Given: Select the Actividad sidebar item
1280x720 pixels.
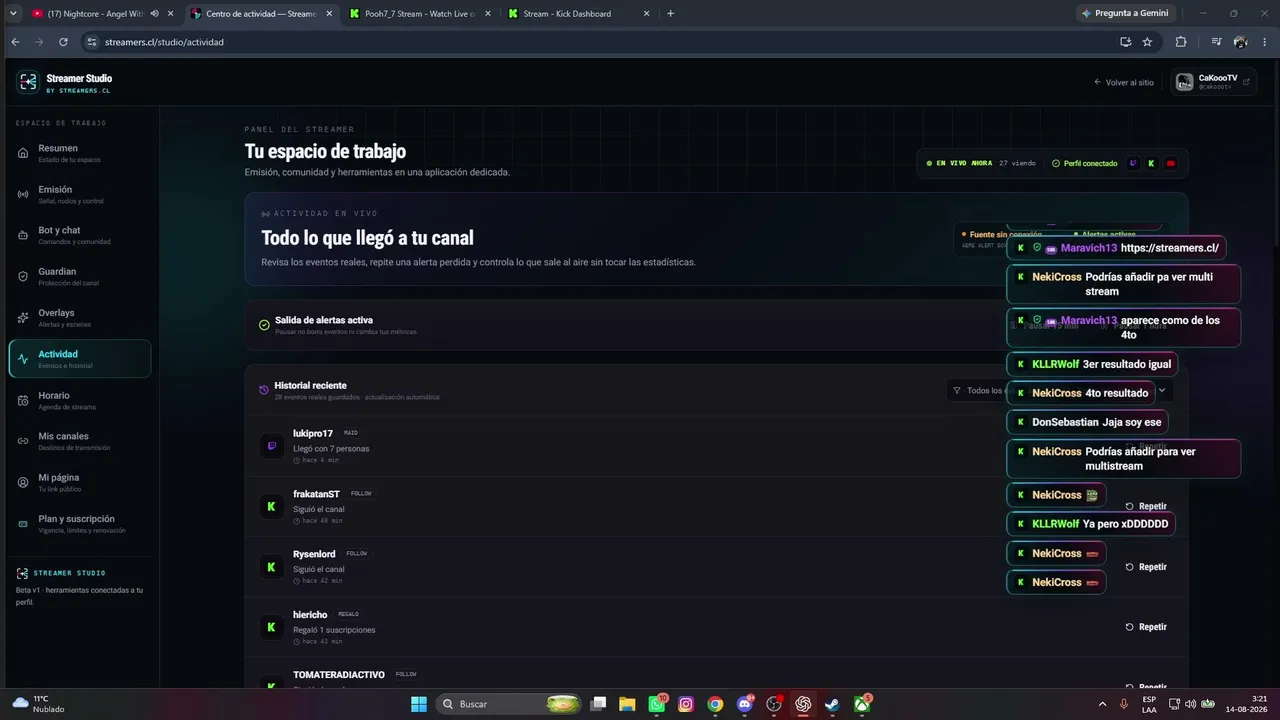Looking at the screenshot, I should pos(80,359).
